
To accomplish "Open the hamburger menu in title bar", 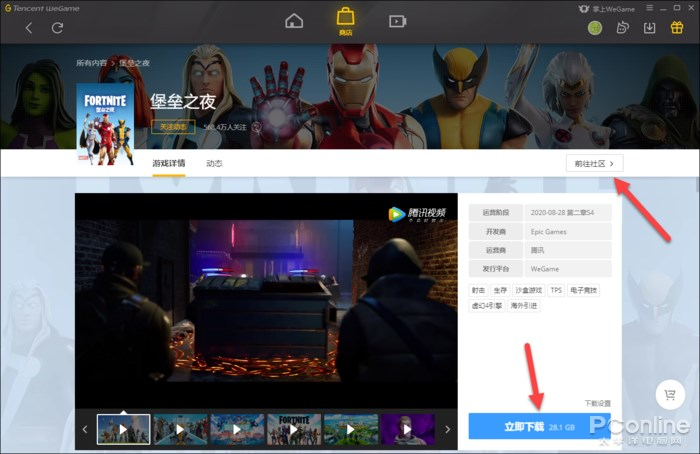I will (x=650, y=8).
